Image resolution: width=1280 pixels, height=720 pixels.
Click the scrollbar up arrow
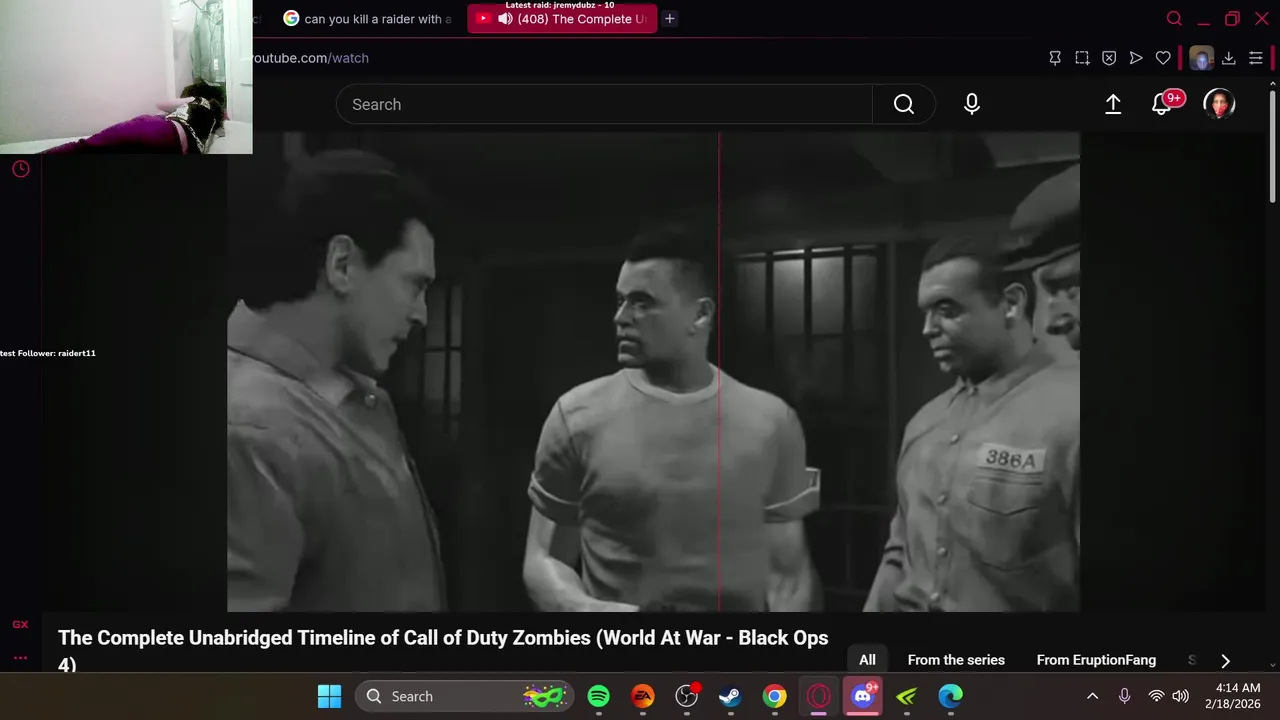(1273, 85)
